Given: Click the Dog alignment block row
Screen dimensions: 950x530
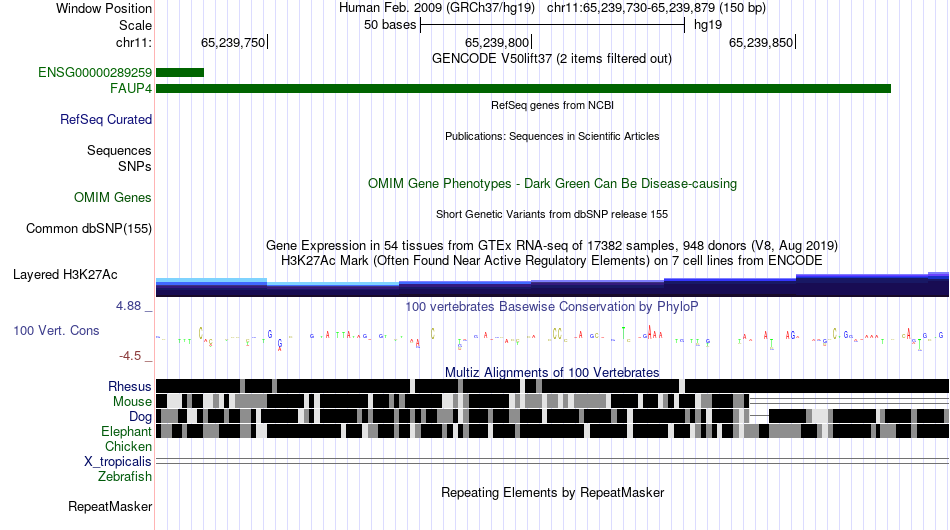Looking at the screenshot, I should click(553, 416).
